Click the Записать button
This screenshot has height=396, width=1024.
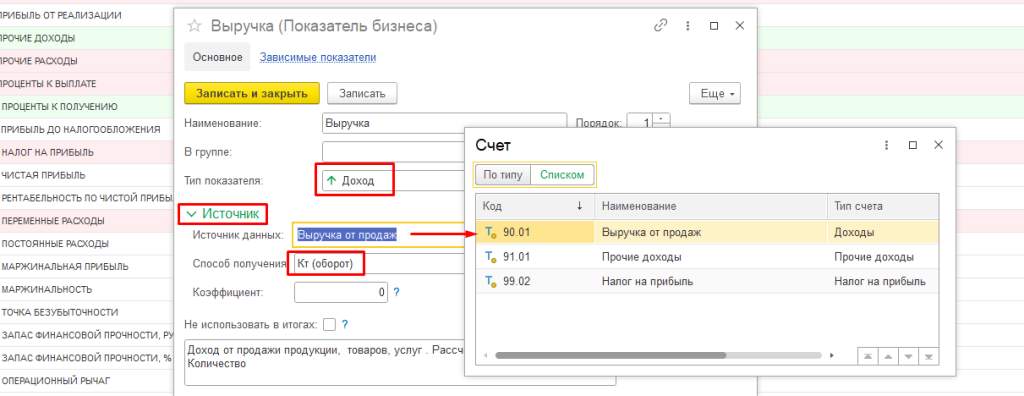coord(362,93)
